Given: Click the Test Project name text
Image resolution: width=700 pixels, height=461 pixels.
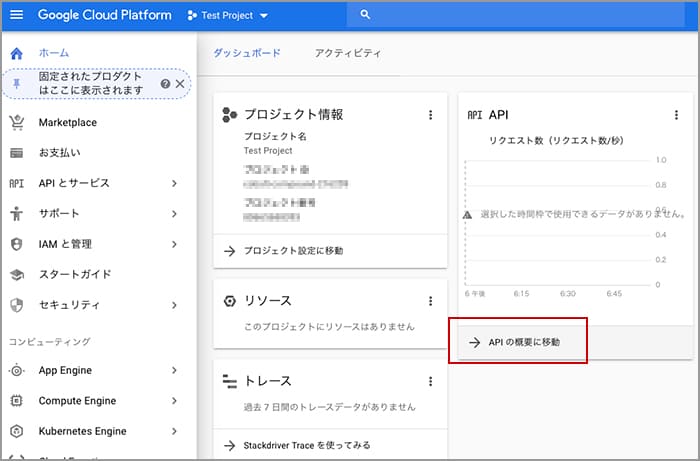Looking at the screenshot, I should pyautogui.click(x=268, y=151).
